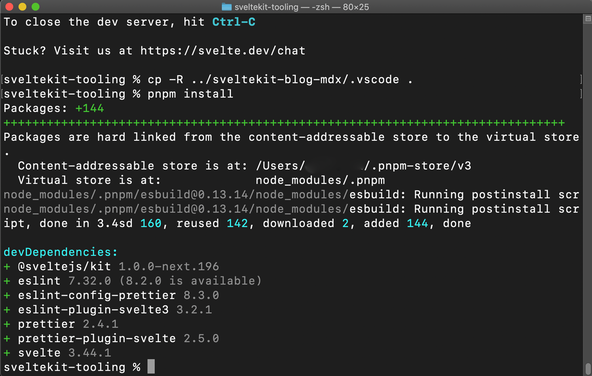Image resolution: width=592 pixels, height=376 pixels.
Task: Click the scroll-up arrow icon at top right
Action: pyautogui.click(x=588, y=18)
